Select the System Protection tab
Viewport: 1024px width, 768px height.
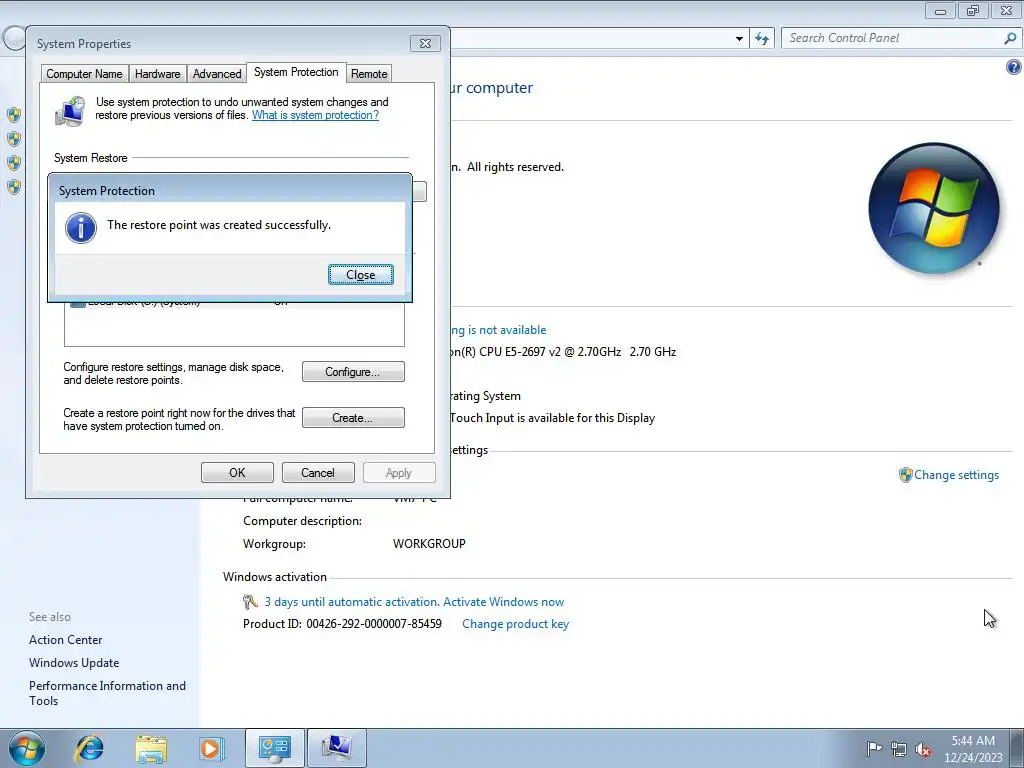[296, 72]
